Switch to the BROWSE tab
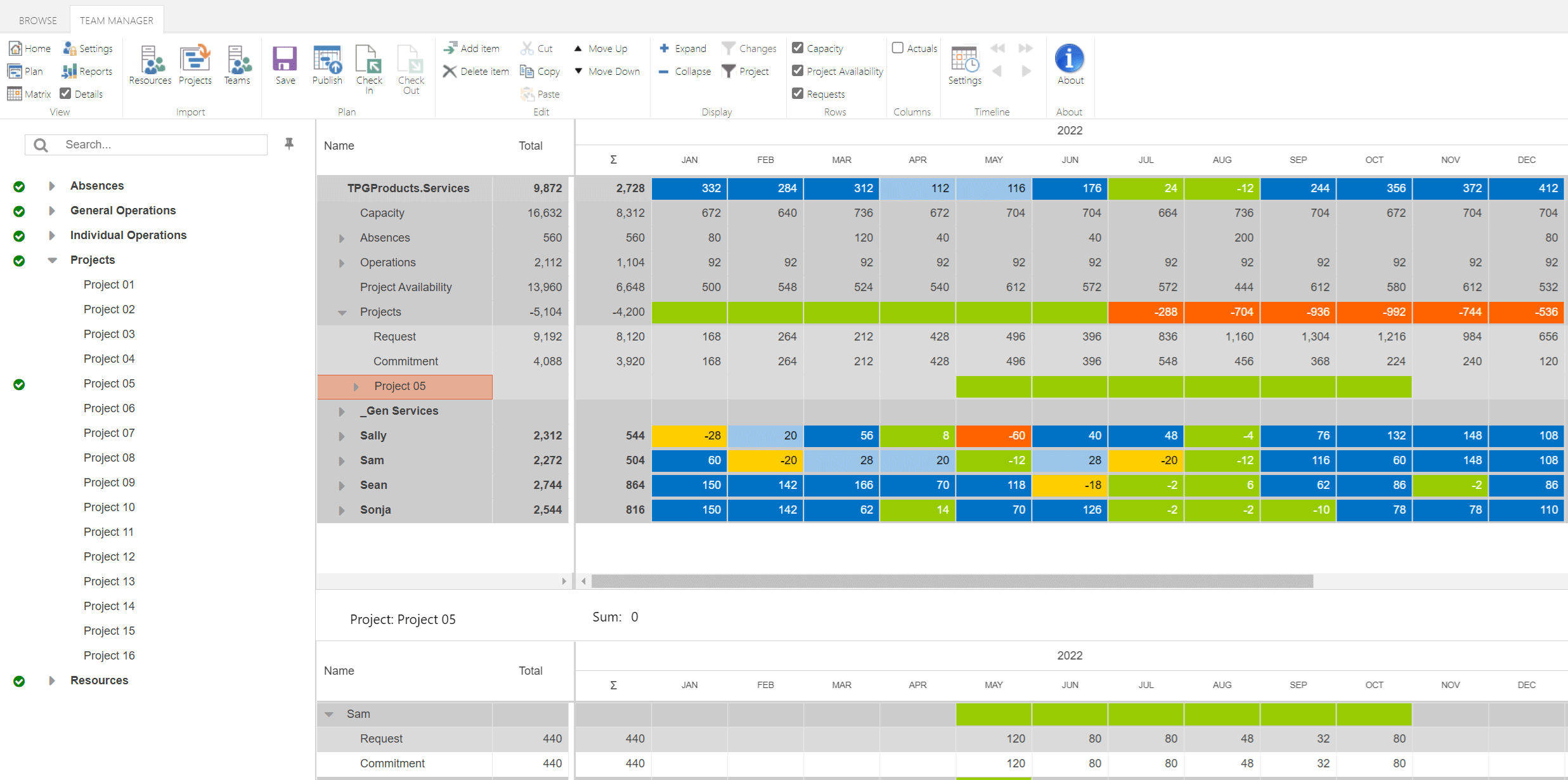 pos(37,20)
